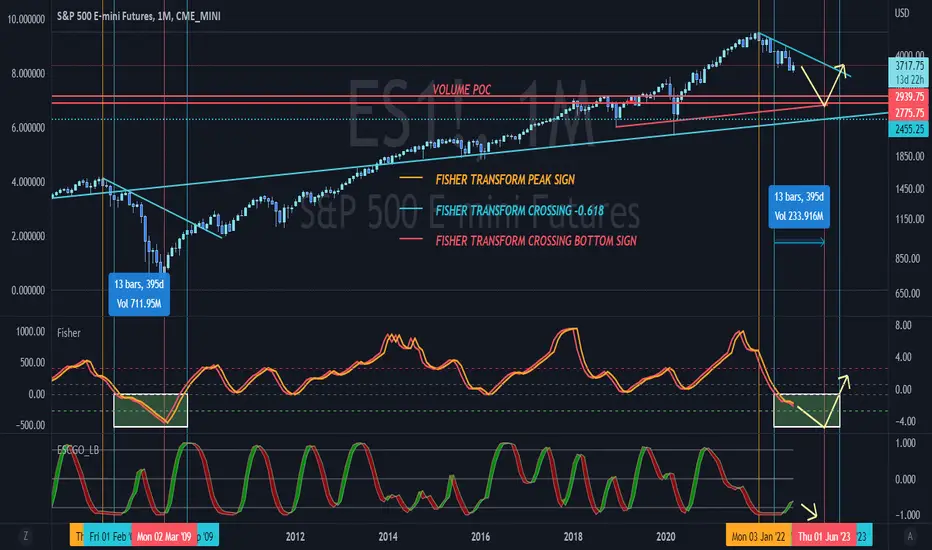
Task: Click the 2016 label on time axis
Action: pyautogui.click(x=480, y=536)
